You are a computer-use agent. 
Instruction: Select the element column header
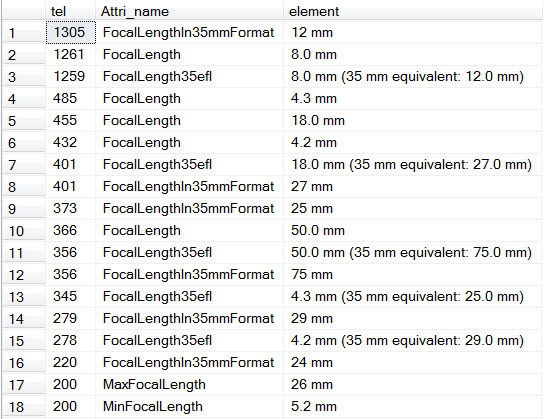click(413, 11)
